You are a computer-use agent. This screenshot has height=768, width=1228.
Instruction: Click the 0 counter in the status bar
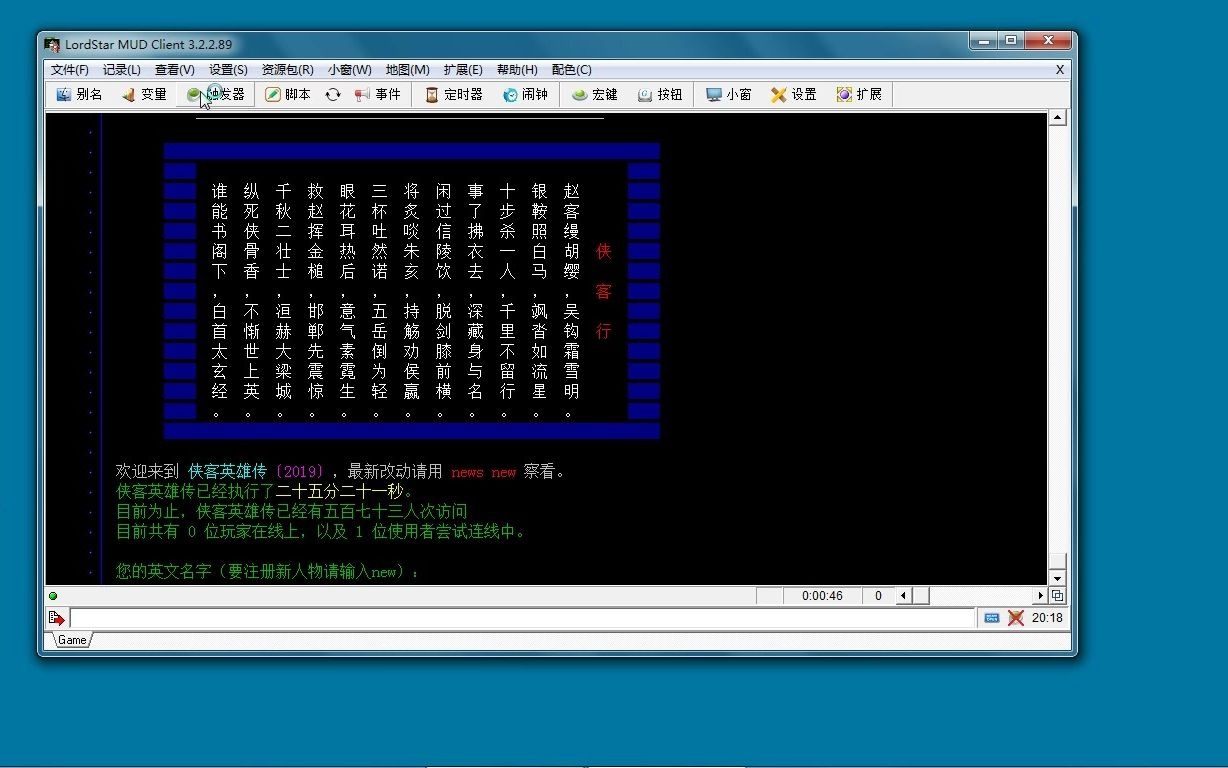(x=878, y=596)
